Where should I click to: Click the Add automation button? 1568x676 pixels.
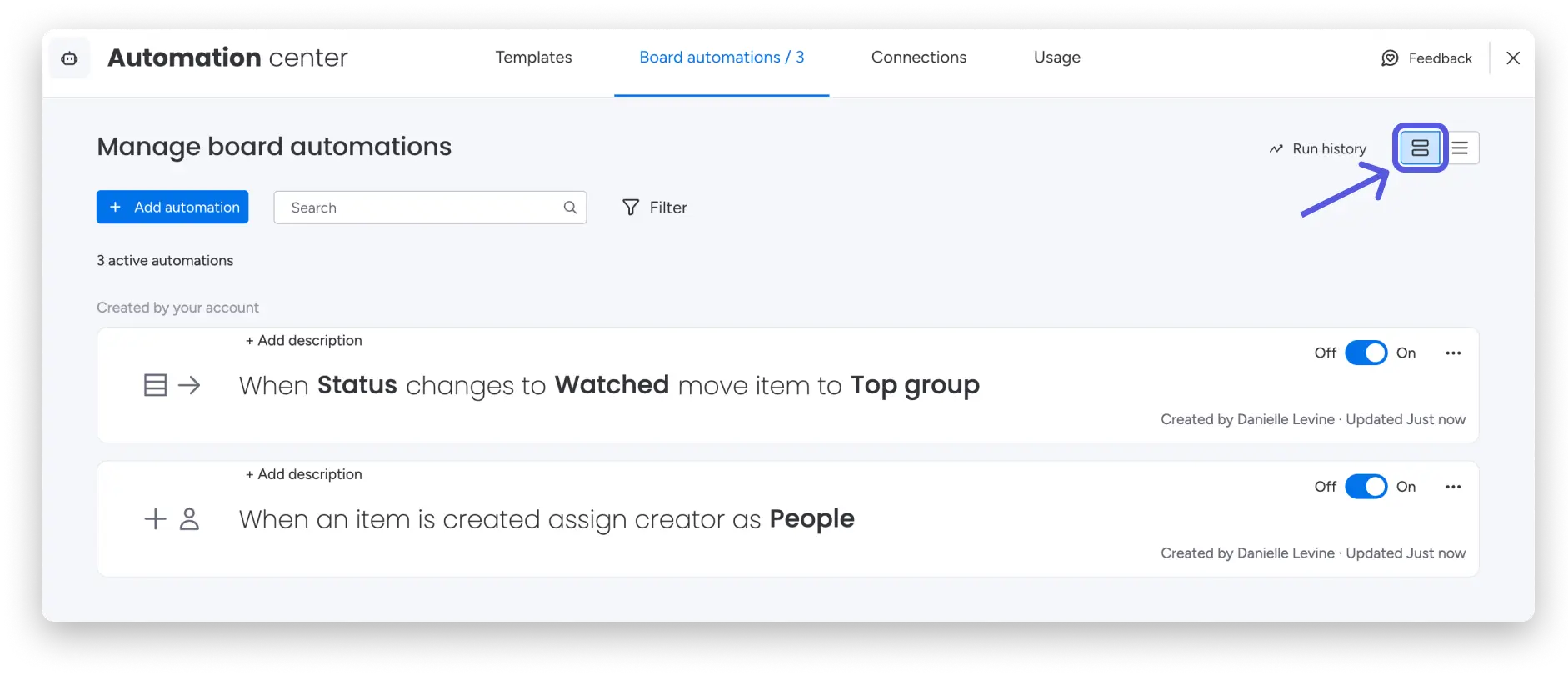tap(172, 207)
